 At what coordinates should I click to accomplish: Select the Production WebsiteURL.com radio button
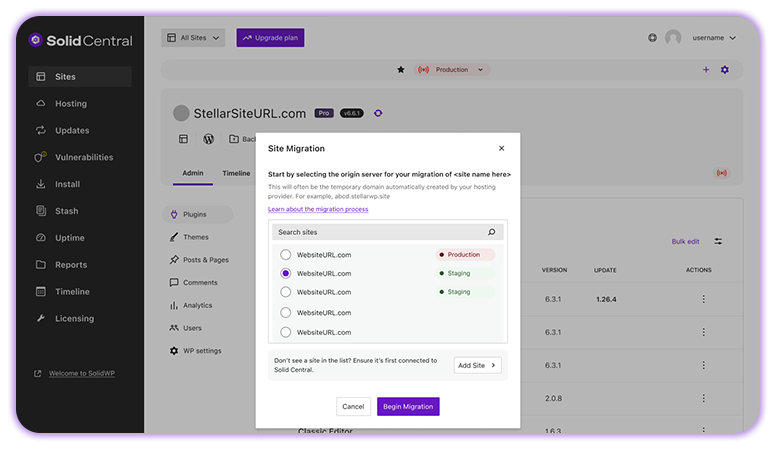click(x=285, y=255)
